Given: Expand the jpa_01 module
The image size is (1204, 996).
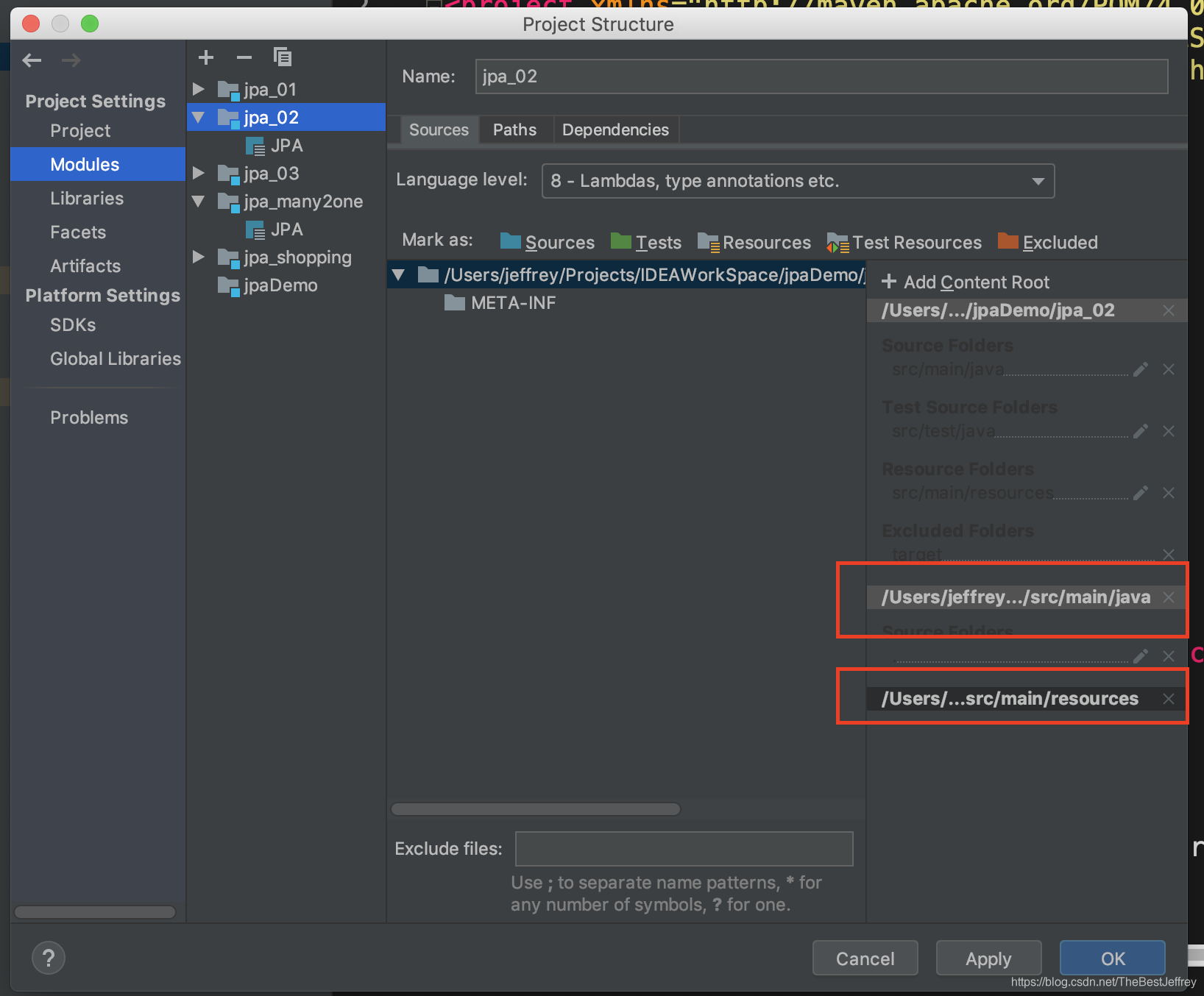Looking at the screenshot, I should pos(198,89).
